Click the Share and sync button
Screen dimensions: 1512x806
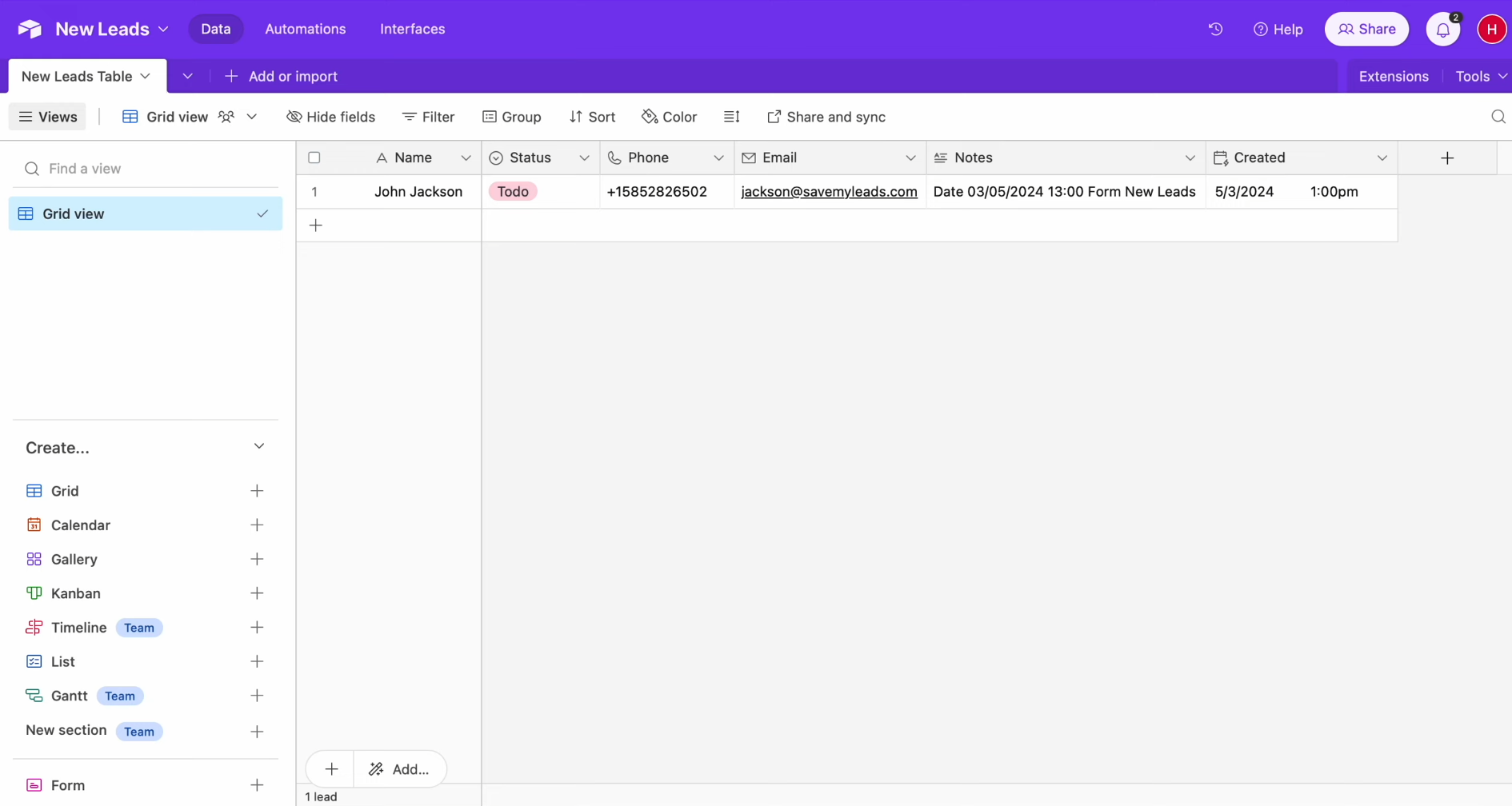[826, 117]
